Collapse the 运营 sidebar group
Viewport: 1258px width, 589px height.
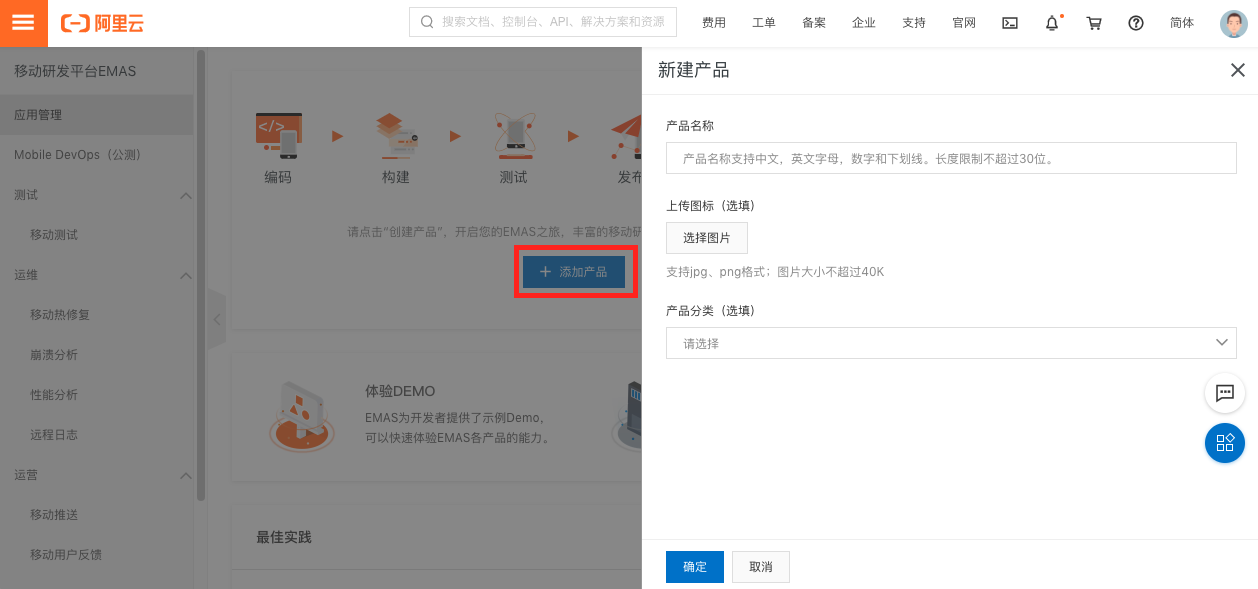point(185,475)
